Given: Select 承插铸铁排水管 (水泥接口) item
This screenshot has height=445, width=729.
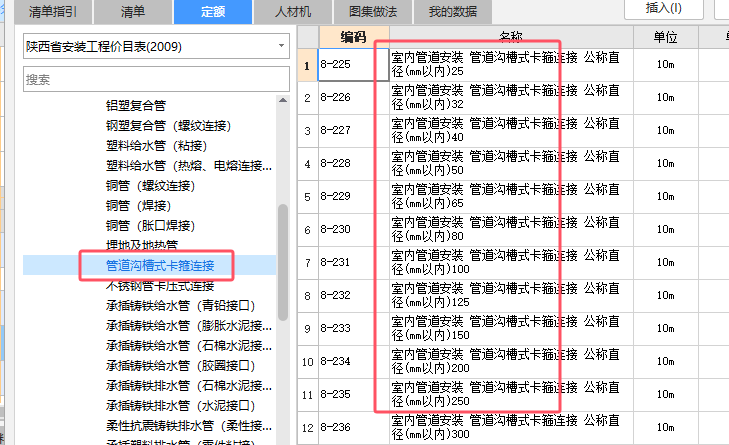Looking at the screenshot, I should click(x=180, y=405).
